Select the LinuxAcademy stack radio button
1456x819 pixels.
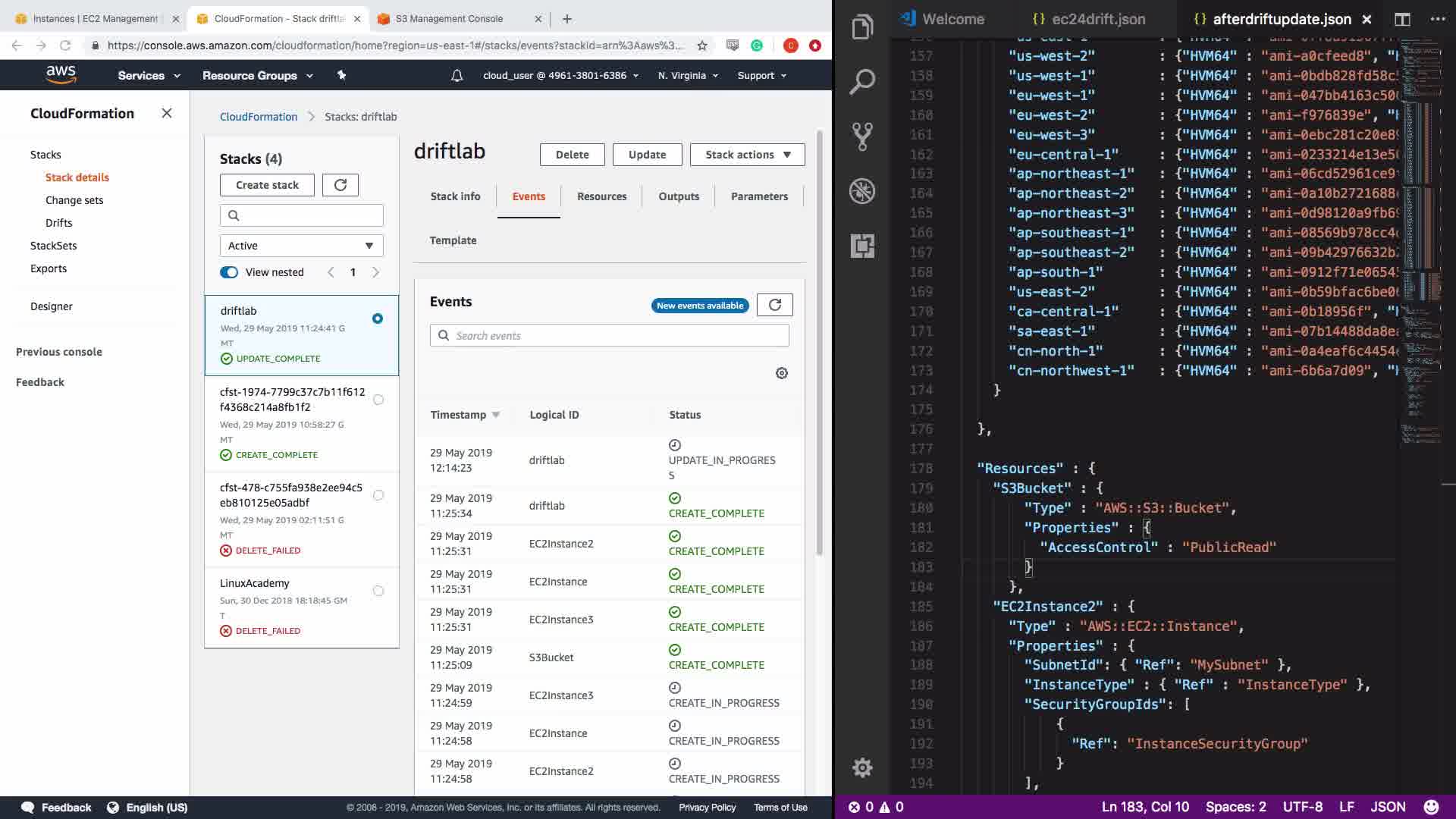(378, 591)
